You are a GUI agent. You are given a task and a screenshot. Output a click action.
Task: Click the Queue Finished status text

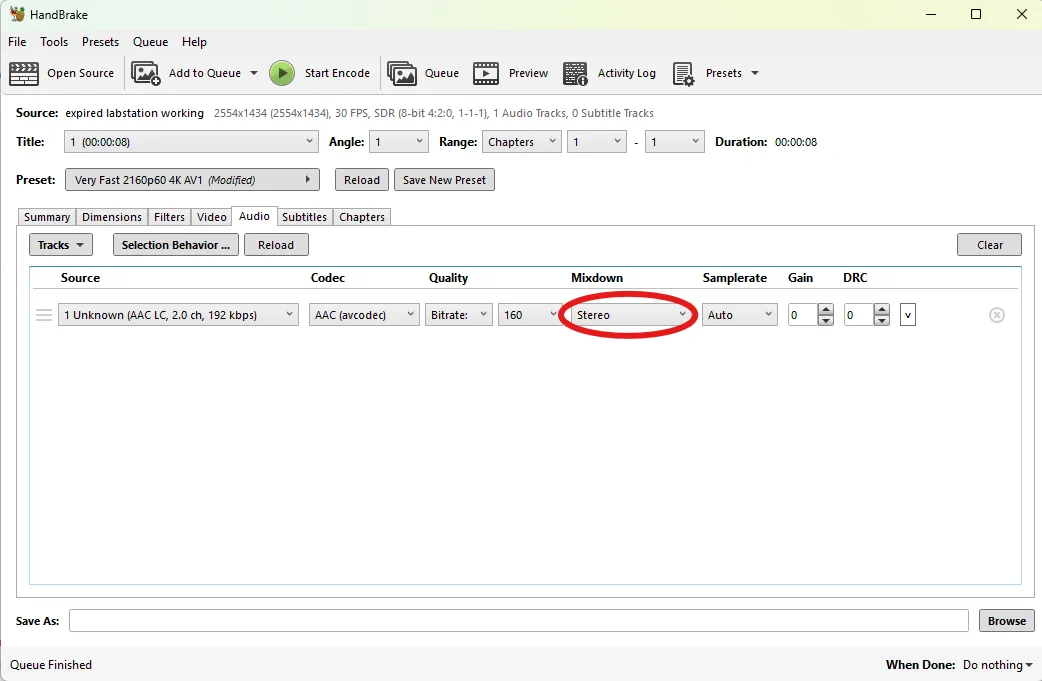click(51, 664)
